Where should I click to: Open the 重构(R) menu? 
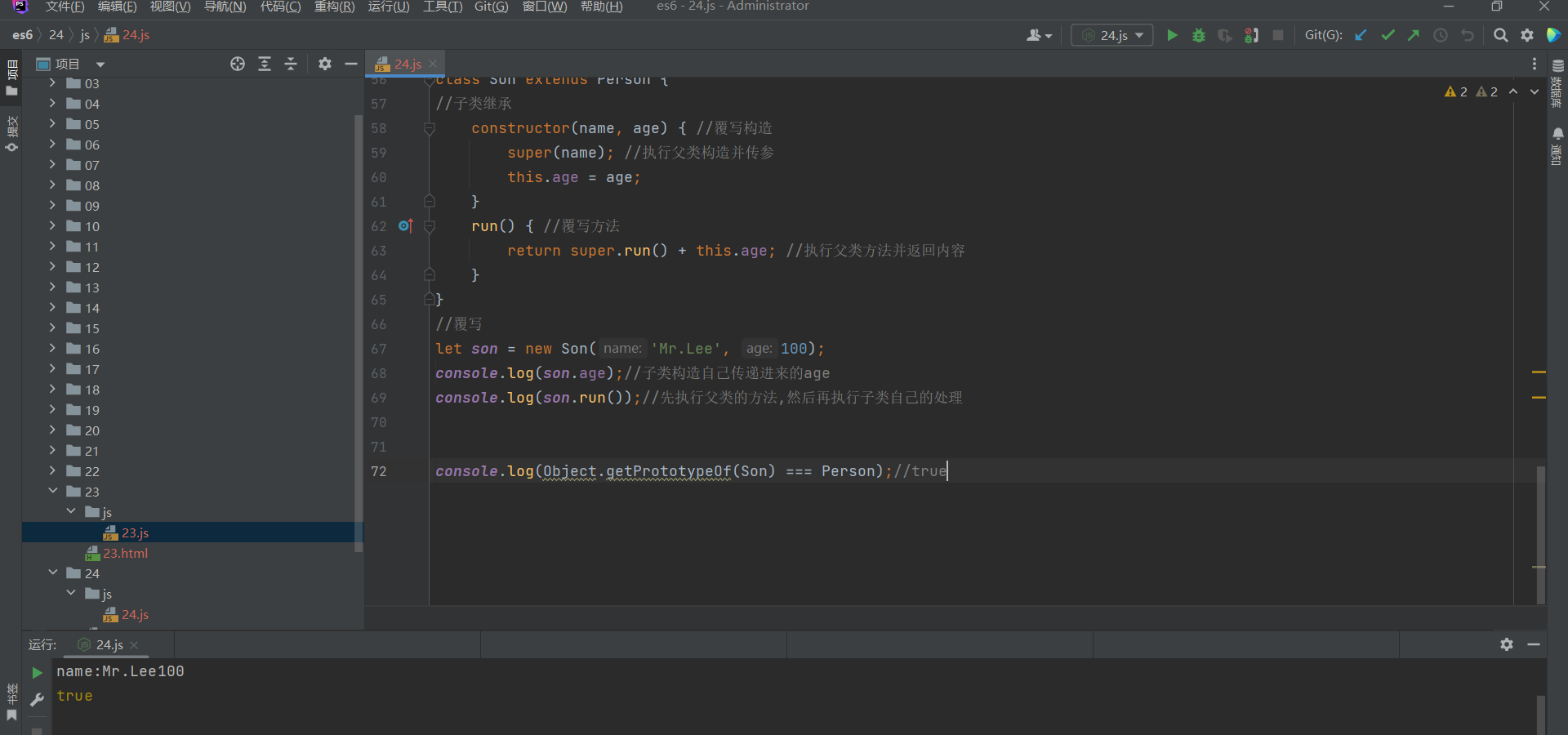335,7
